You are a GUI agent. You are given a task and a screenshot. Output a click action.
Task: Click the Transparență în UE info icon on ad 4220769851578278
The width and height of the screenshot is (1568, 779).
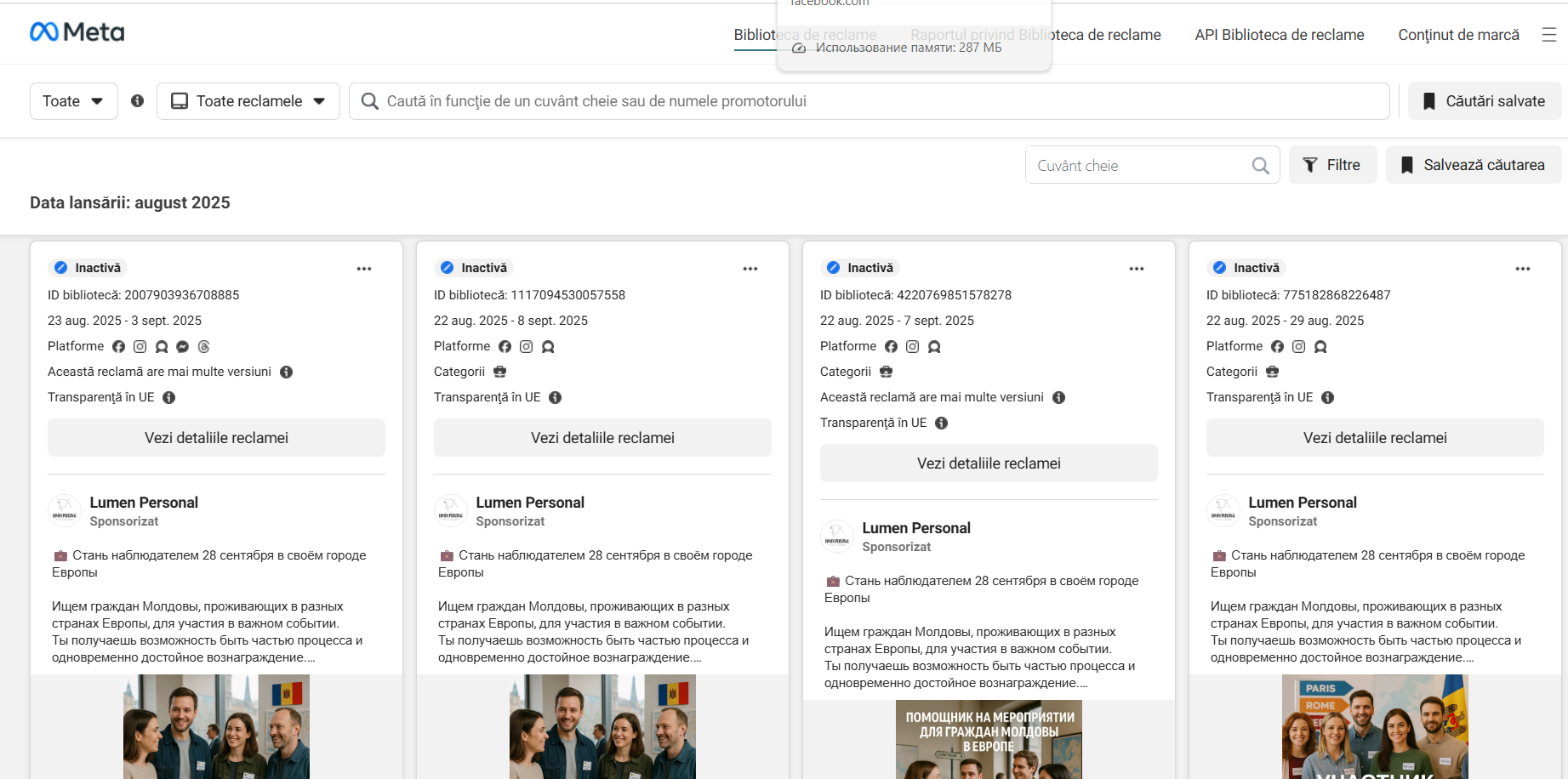(942, 423)
